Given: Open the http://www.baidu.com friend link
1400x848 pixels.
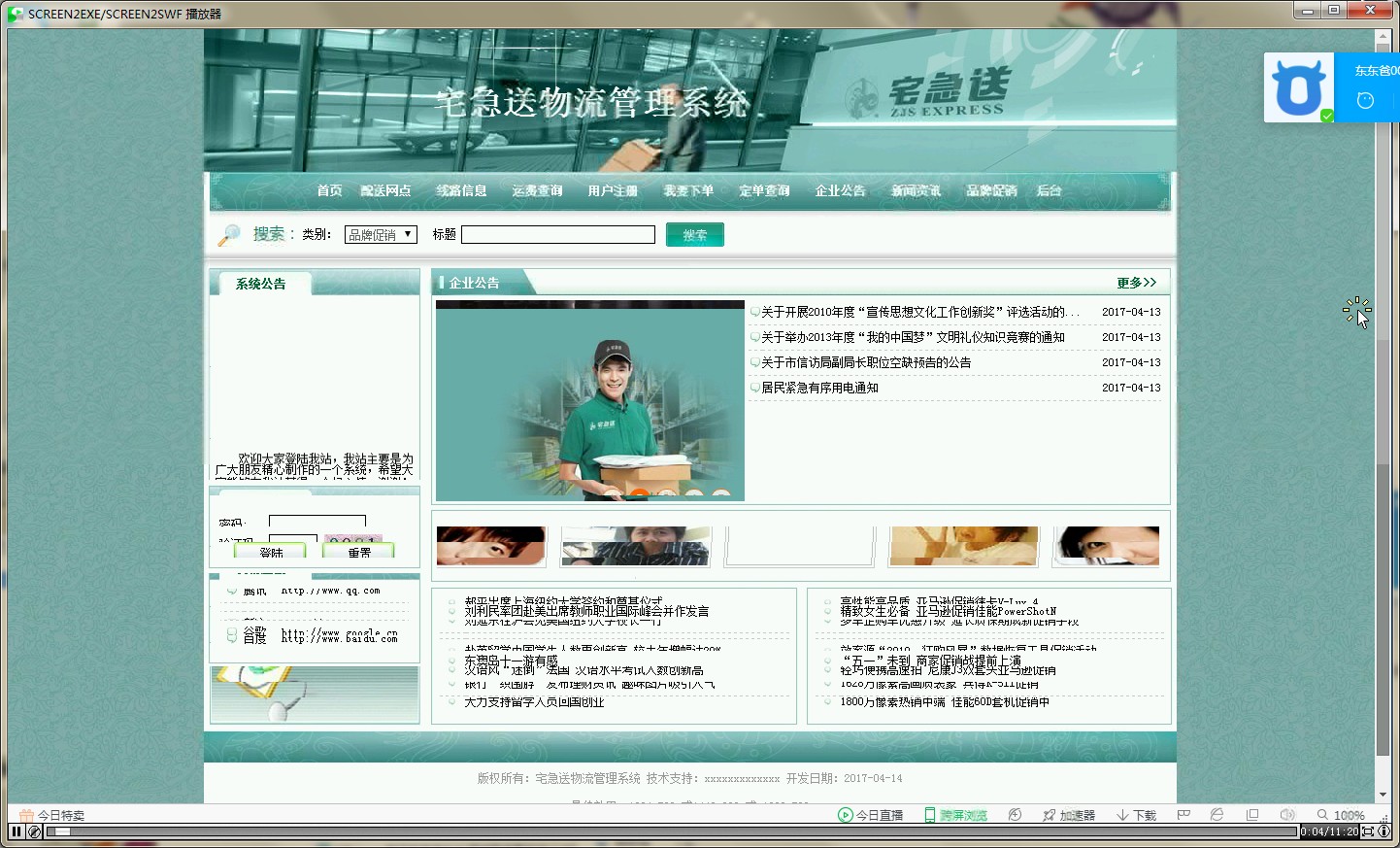Looking at the screenshot, I should click(x=339, y=636).
